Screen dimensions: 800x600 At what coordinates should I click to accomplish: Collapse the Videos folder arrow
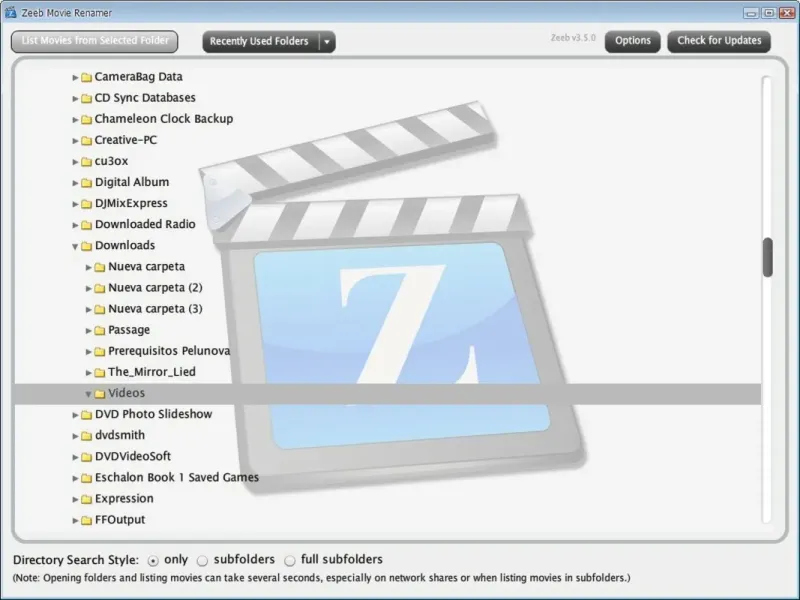point(88,394)
